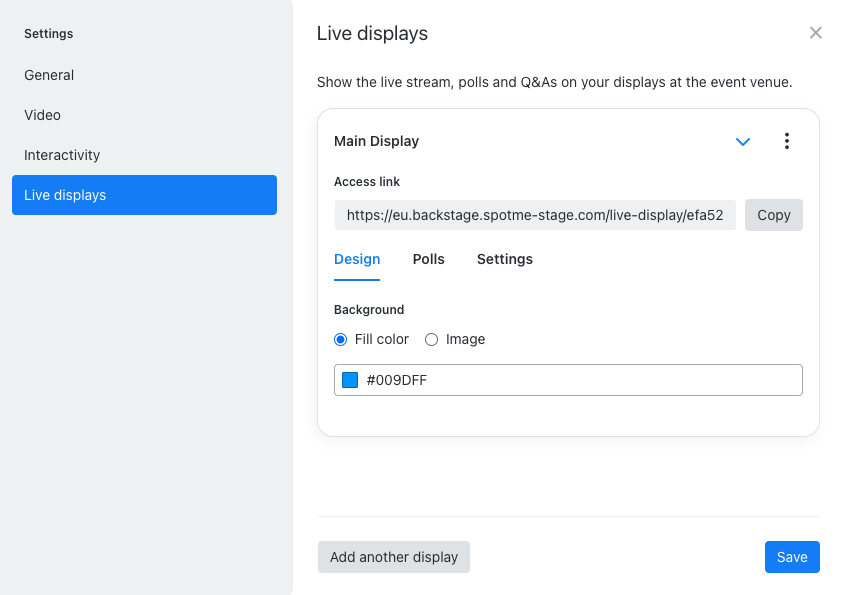Close the Live displays panel
Screen dimensions: 841x595
coord(815,32)
